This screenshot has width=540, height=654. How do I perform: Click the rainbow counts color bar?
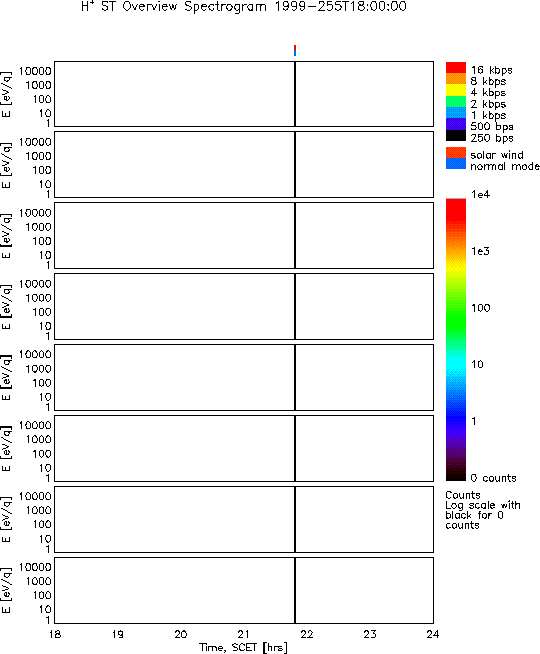[456, 340]
